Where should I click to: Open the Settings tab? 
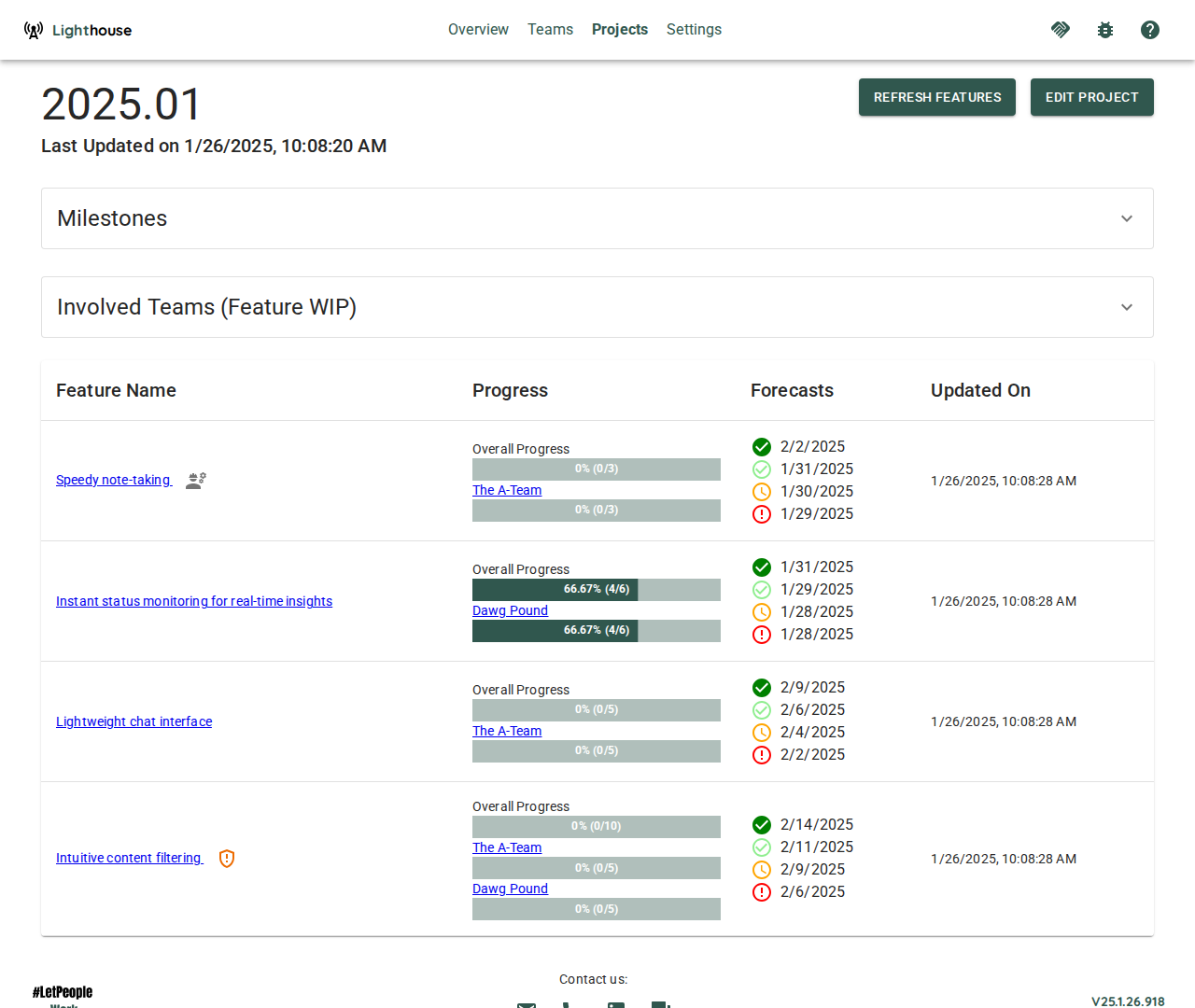[694, 30]
